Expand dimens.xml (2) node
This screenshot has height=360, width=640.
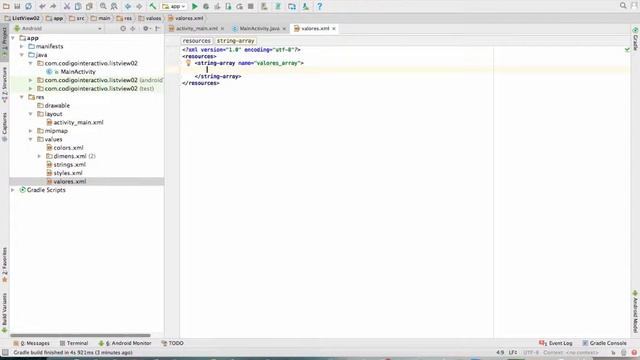tap(39, 156)
